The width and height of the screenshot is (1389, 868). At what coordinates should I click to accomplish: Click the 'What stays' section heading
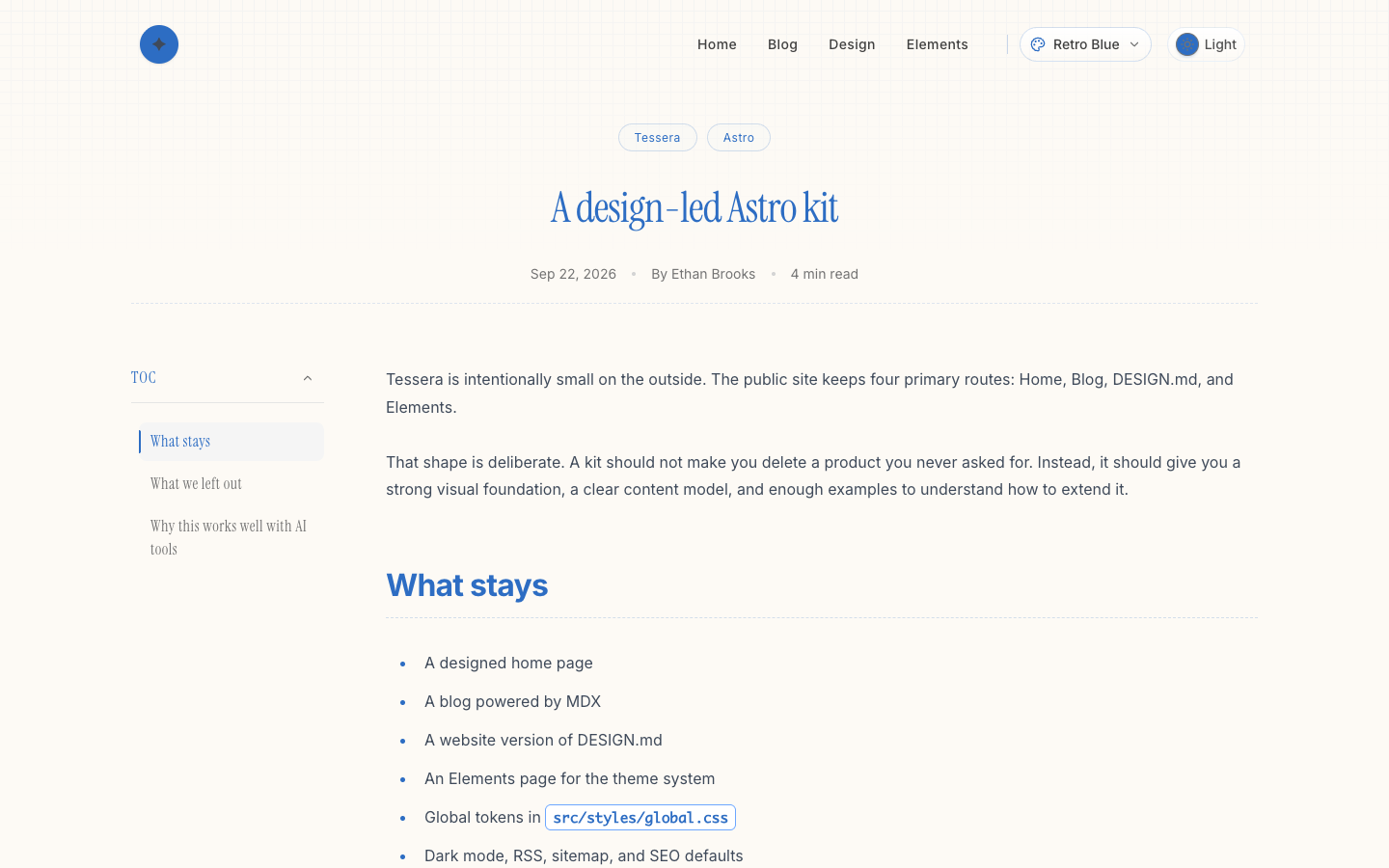467,585
